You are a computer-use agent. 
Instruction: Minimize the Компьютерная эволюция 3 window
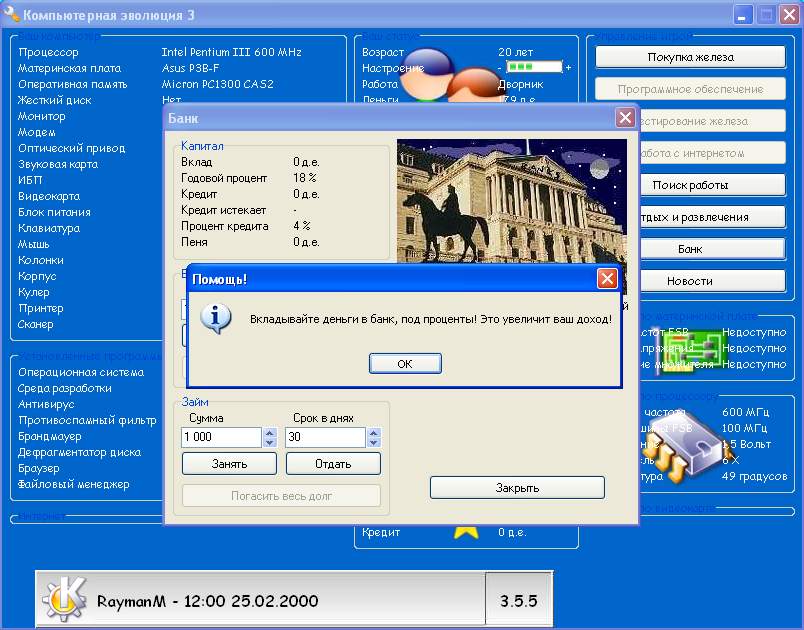click(742, 15)
